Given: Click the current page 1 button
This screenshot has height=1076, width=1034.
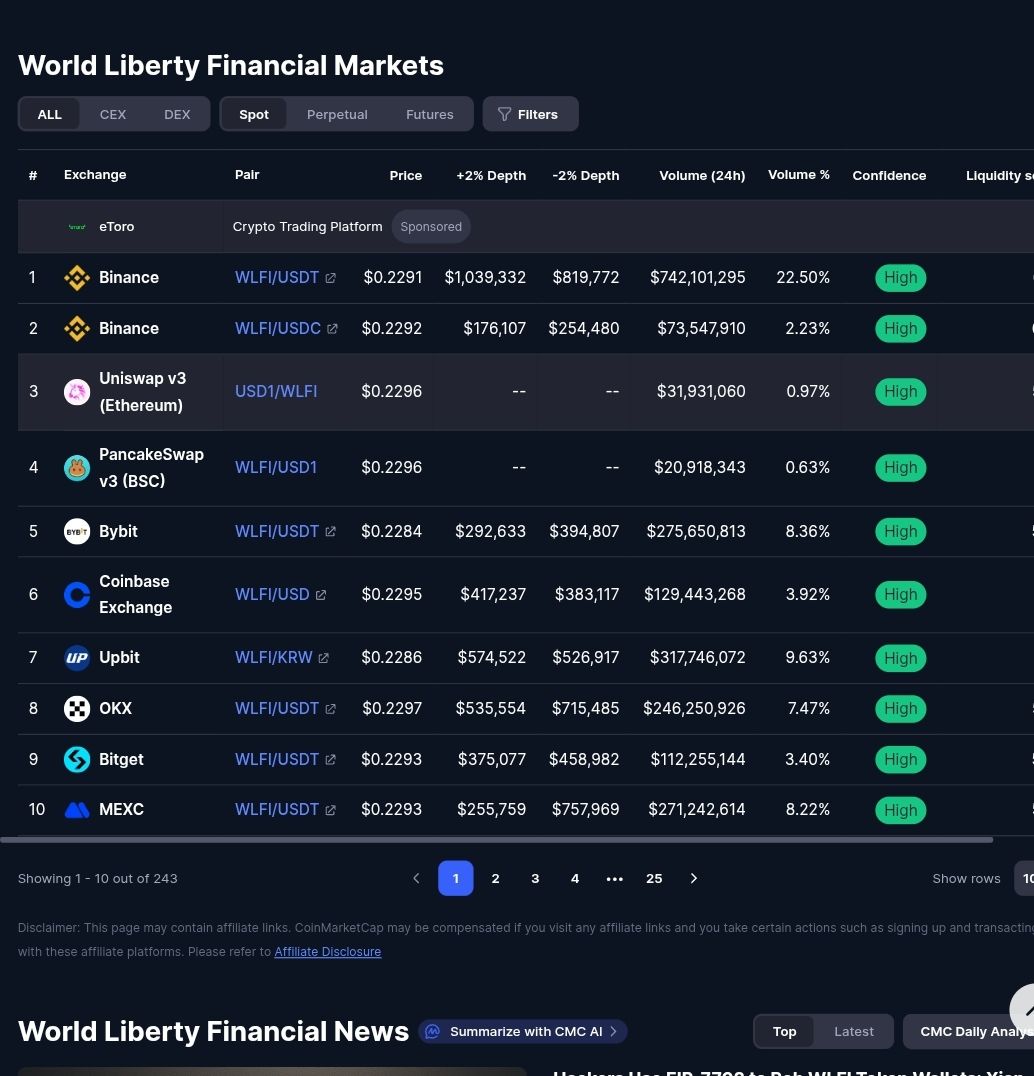Looking at the screenshot, I should (456, 878).
